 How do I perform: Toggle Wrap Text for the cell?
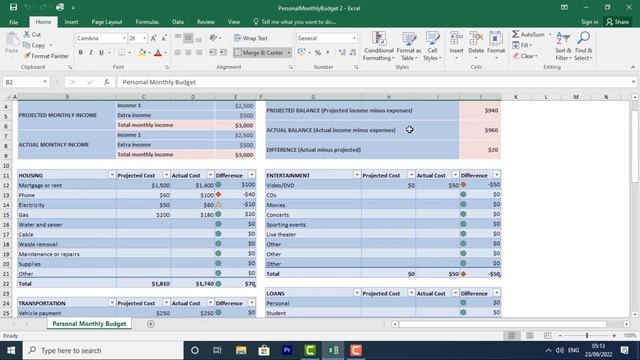[x=251, y=38]
